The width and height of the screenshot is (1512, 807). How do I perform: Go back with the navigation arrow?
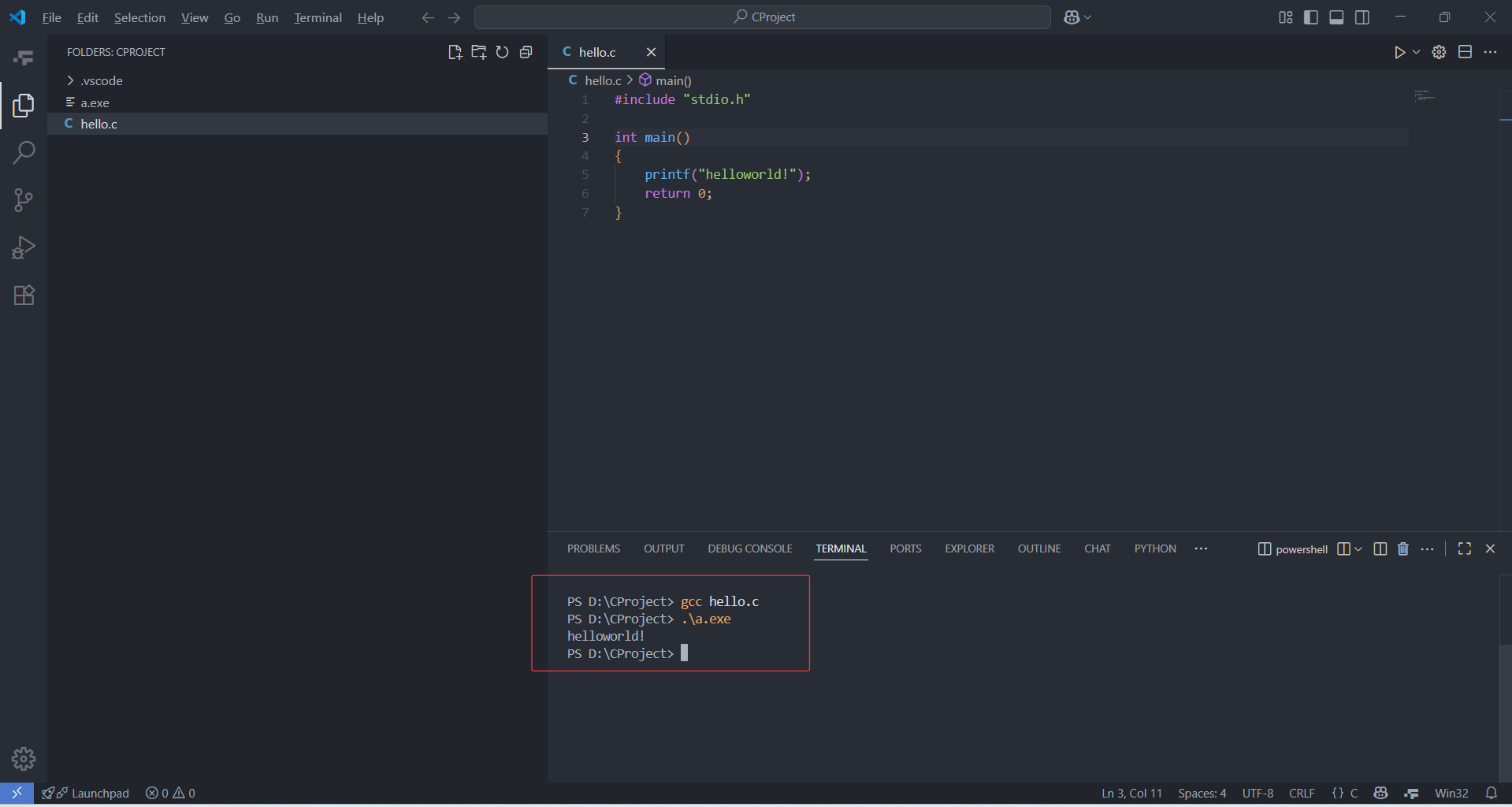pos(428,17)
